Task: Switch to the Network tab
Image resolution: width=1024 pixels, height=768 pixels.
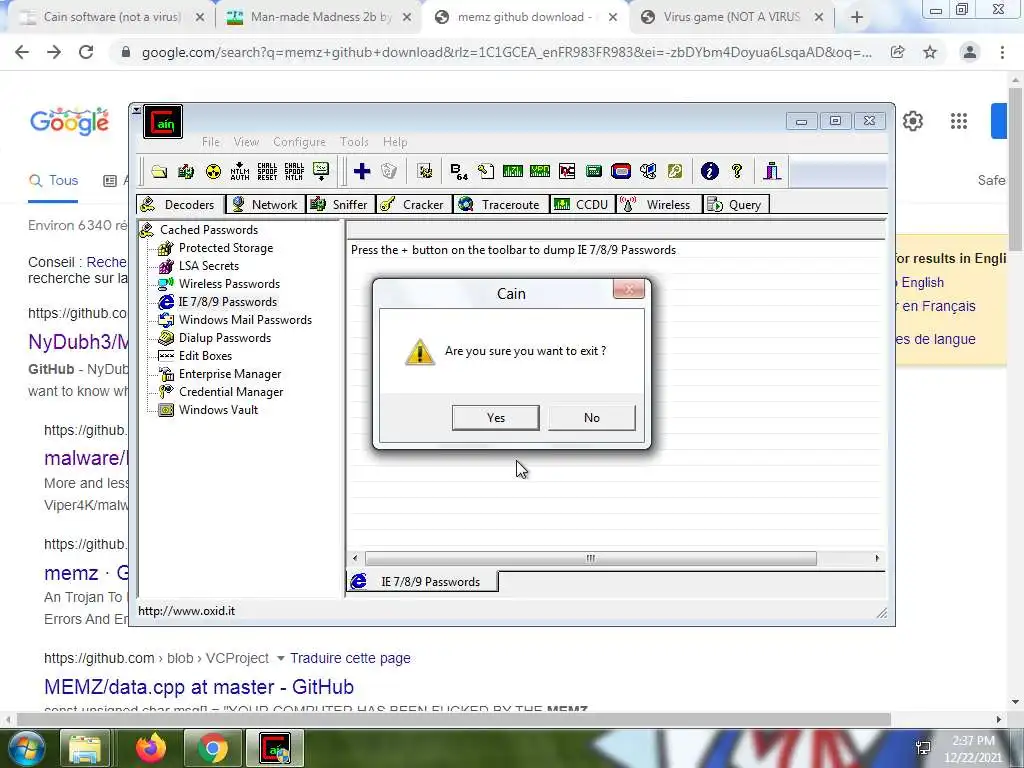Action: click(x=264, y=204)
